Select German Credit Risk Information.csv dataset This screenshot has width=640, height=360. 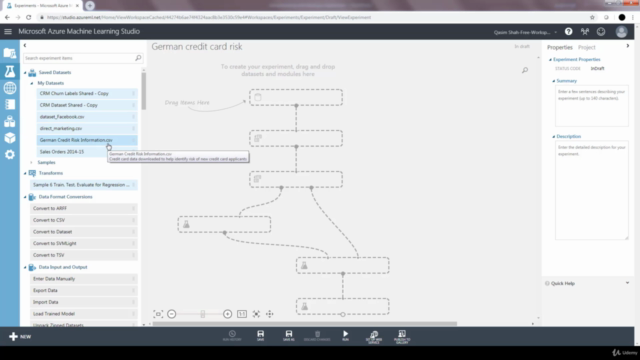(x=87, y=140)
